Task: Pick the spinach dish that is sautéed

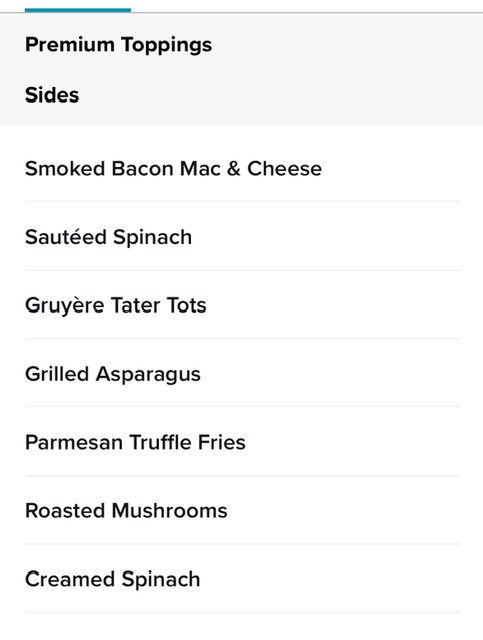Action: [x=243, y=237]
